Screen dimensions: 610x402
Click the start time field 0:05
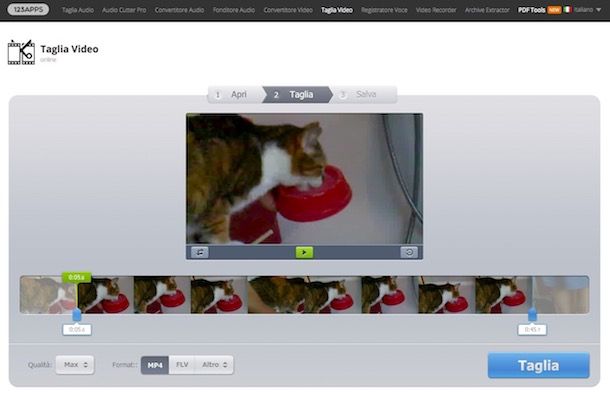[x=77, y=330]
